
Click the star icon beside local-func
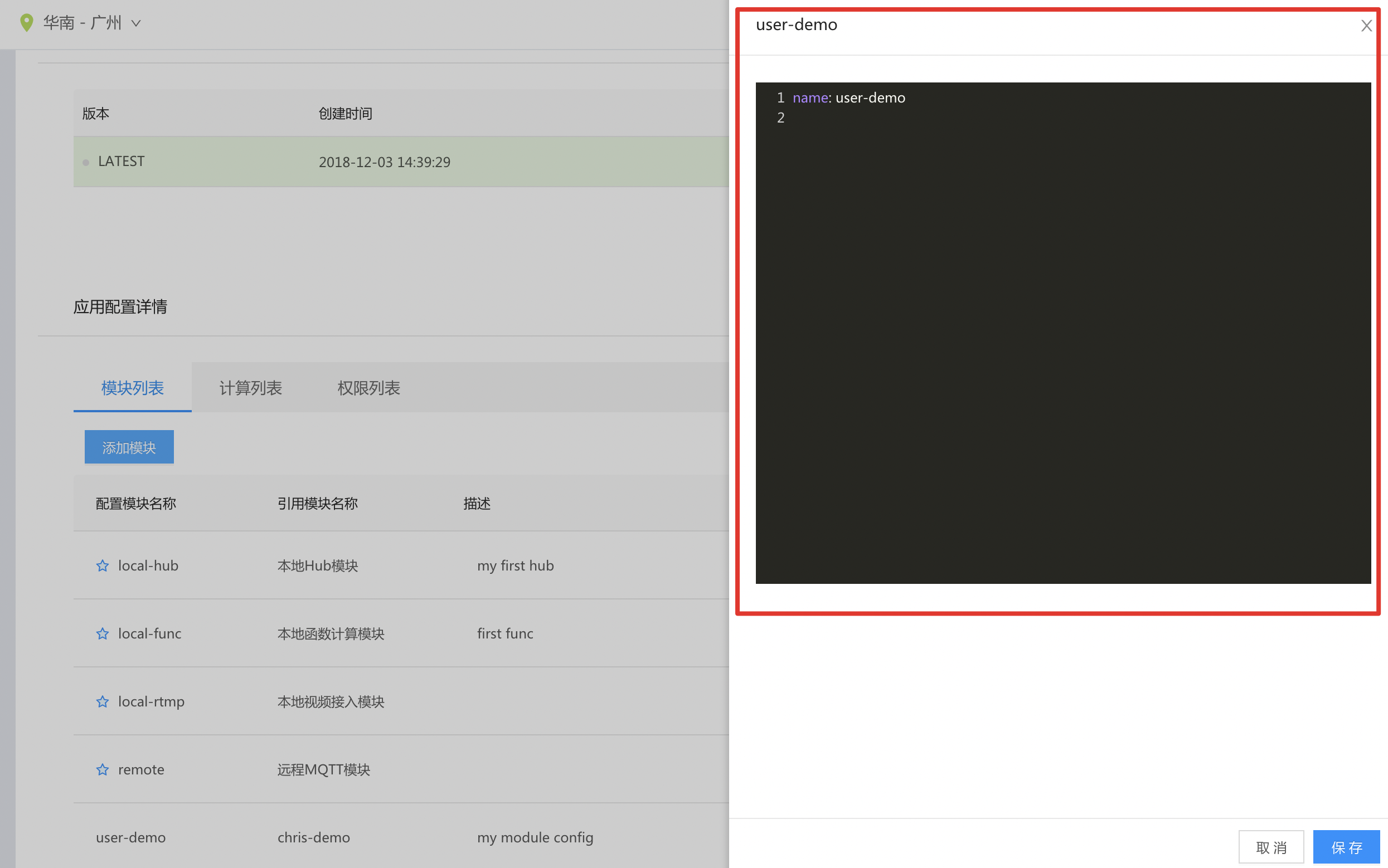click(102, 634)
